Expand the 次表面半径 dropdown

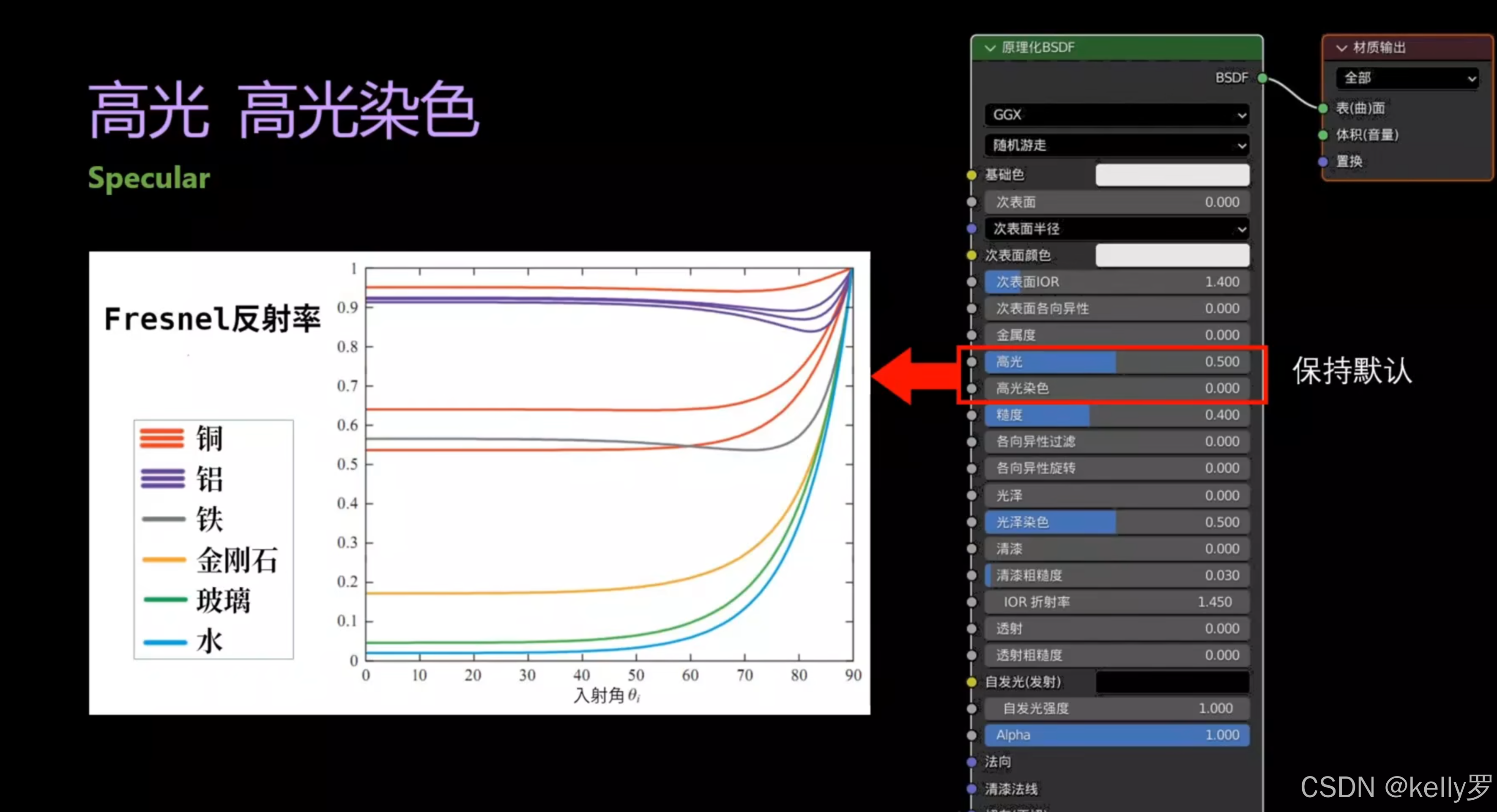pyautogui.click(x=1117, y=228)
